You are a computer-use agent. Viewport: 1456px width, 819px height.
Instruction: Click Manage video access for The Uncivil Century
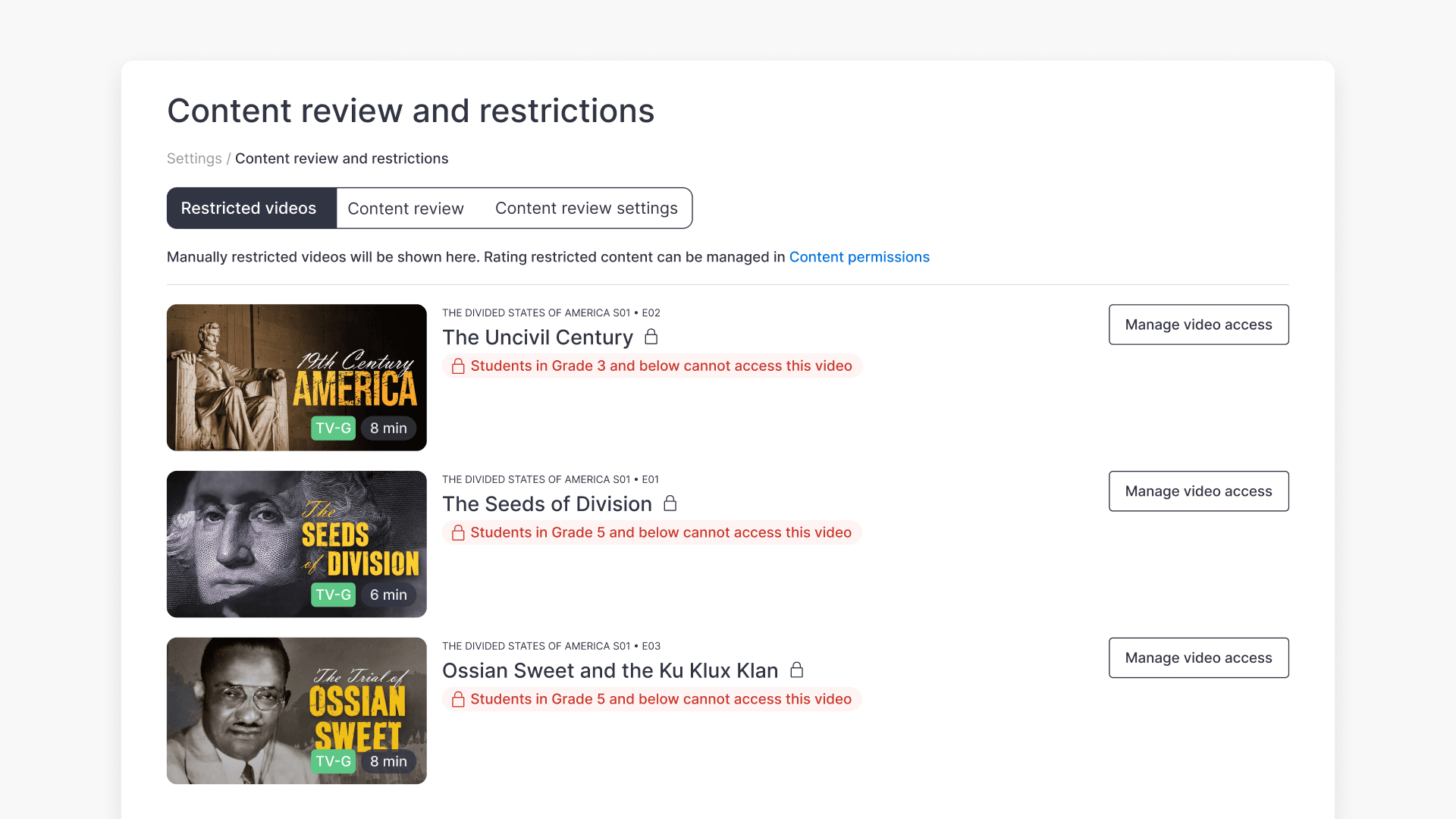(x=1198, y=324)
